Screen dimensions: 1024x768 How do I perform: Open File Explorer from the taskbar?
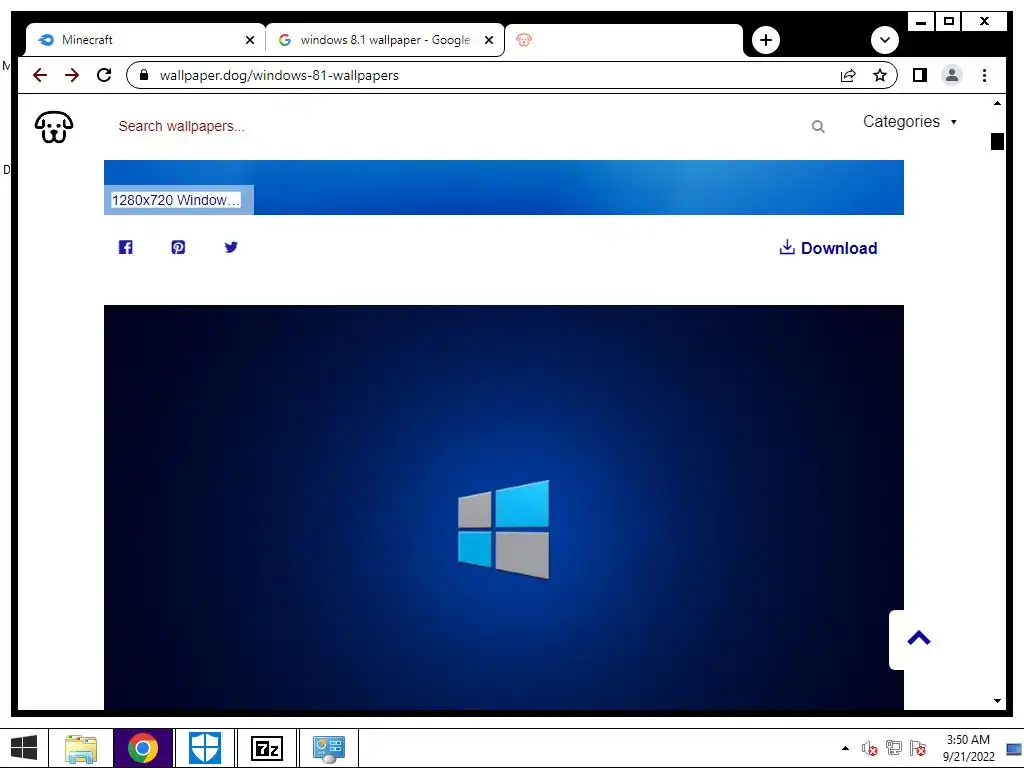click(x=81, y=748)
